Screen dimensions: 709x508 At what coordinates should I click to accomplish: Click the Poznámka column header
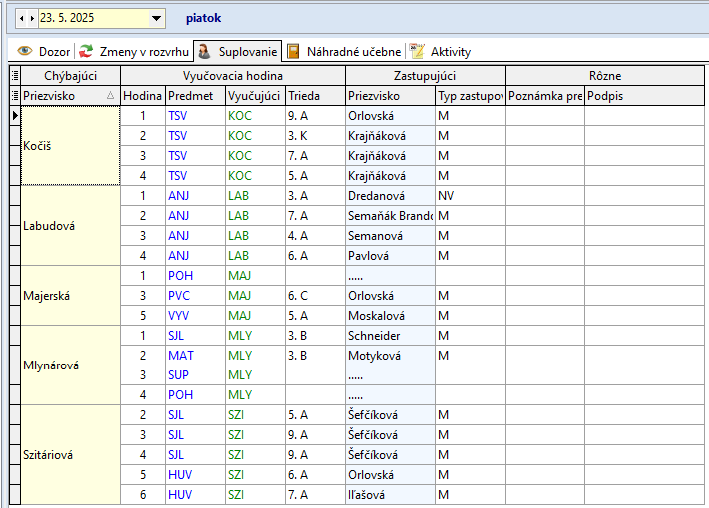click(545, 95)
